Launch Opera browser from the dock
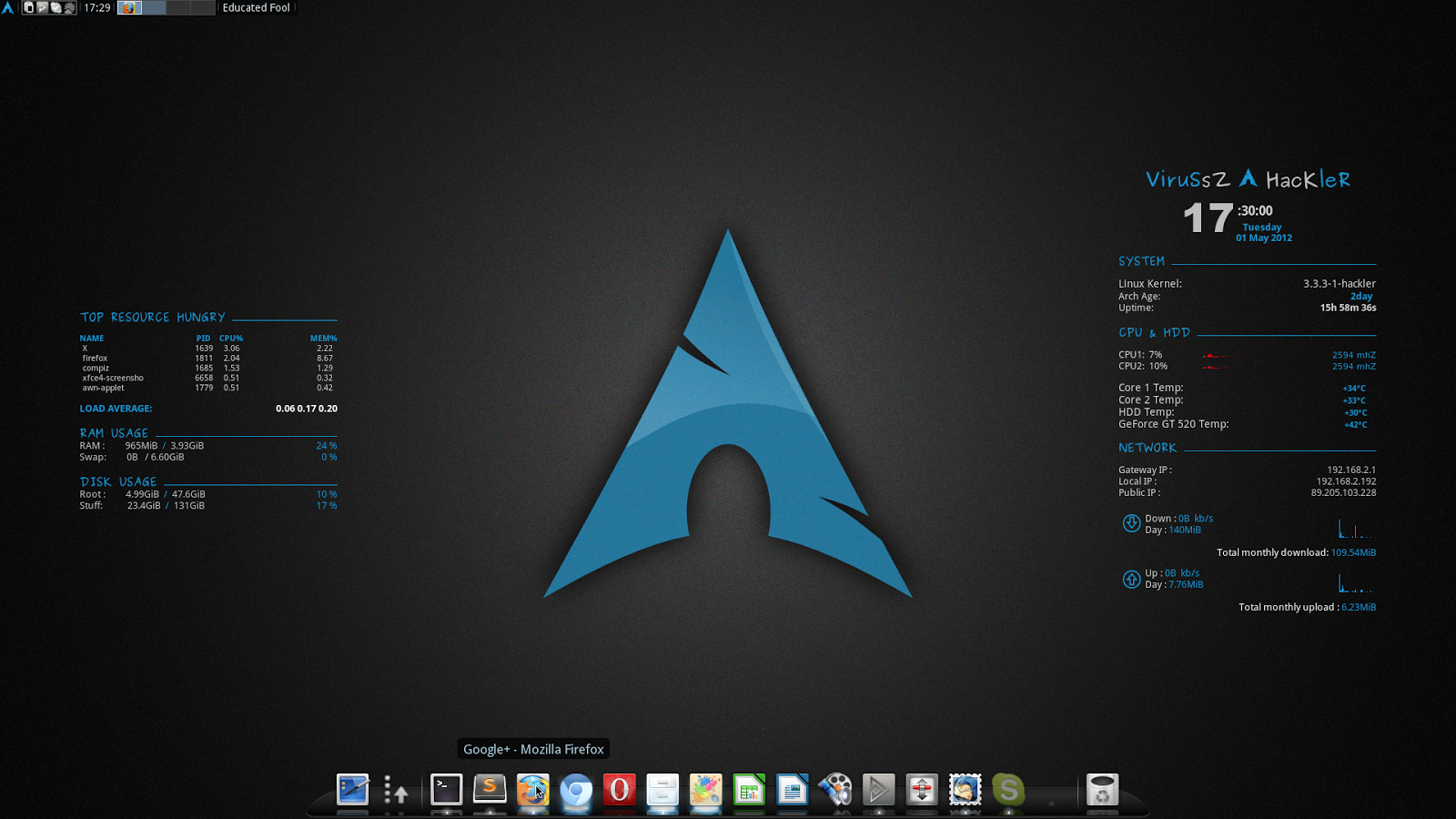1456x819 pixels. (x=619, y=789)
